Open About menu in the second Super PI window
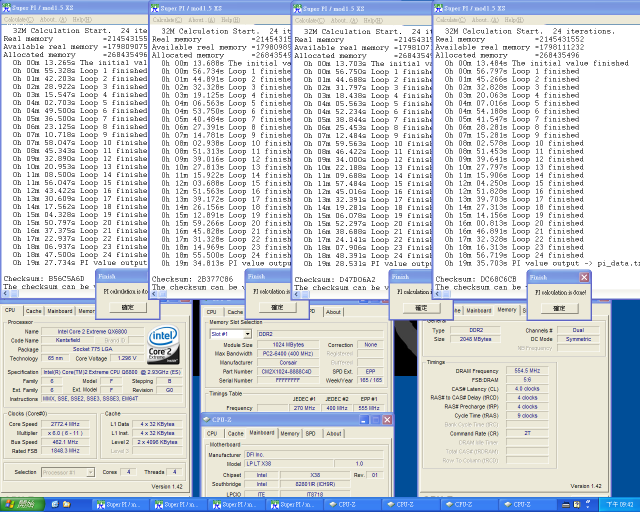 pos(201,20)
